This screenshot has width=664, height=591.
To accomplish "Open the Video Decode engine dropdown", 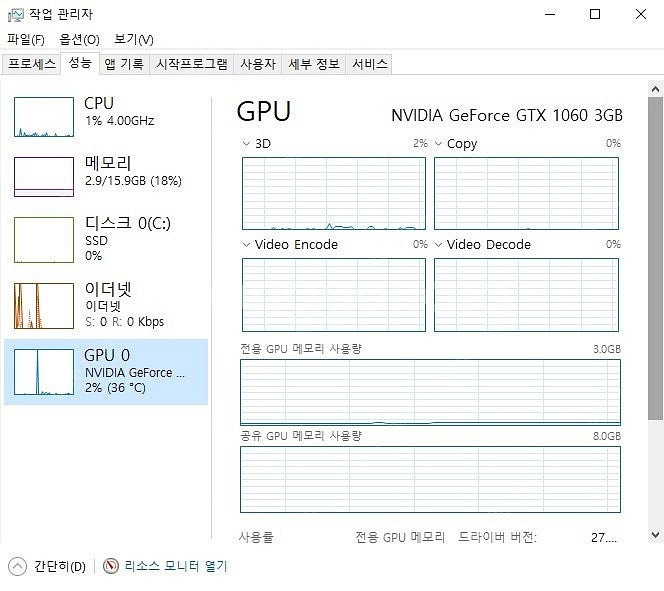I will coord(438,245).
